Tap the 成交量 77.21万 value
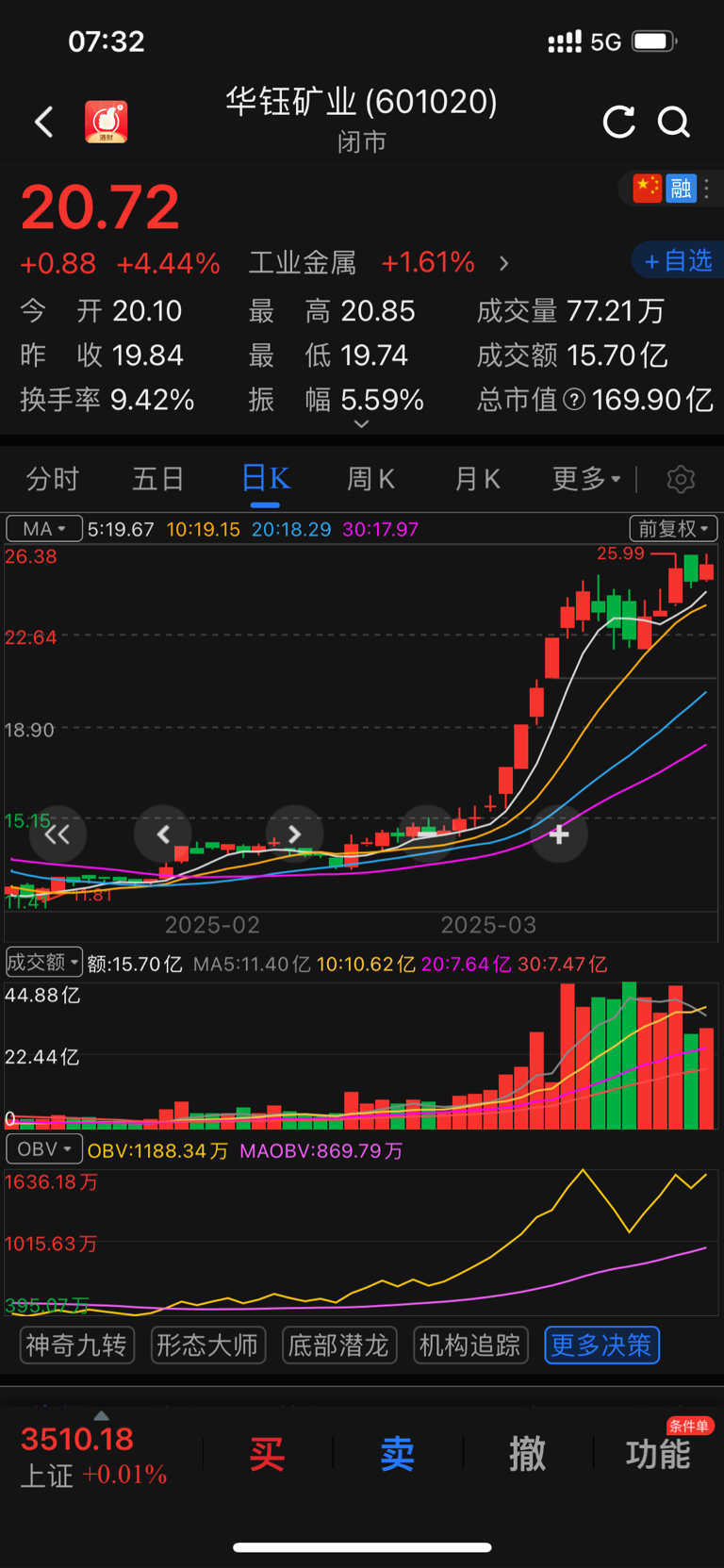724x1568 pixels. coord(617,311)
